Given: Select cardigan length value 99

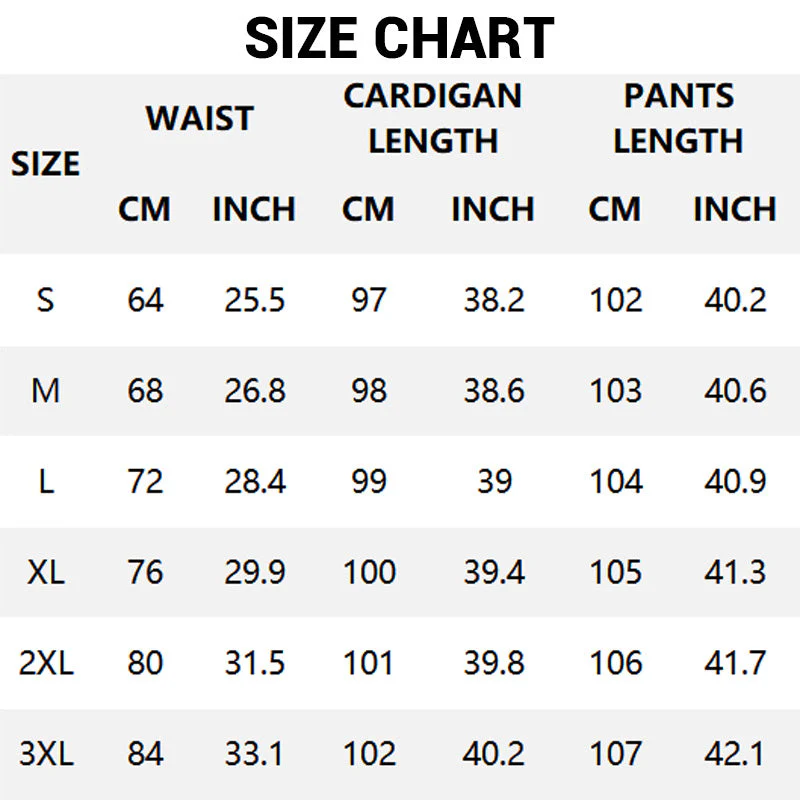Looking at the screenshot, I should [369, 482].
